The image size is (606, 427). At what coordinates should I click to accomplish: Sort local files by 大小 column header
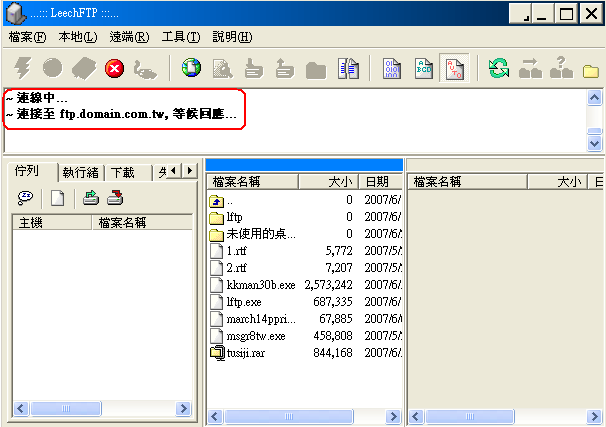coord(330,182)
